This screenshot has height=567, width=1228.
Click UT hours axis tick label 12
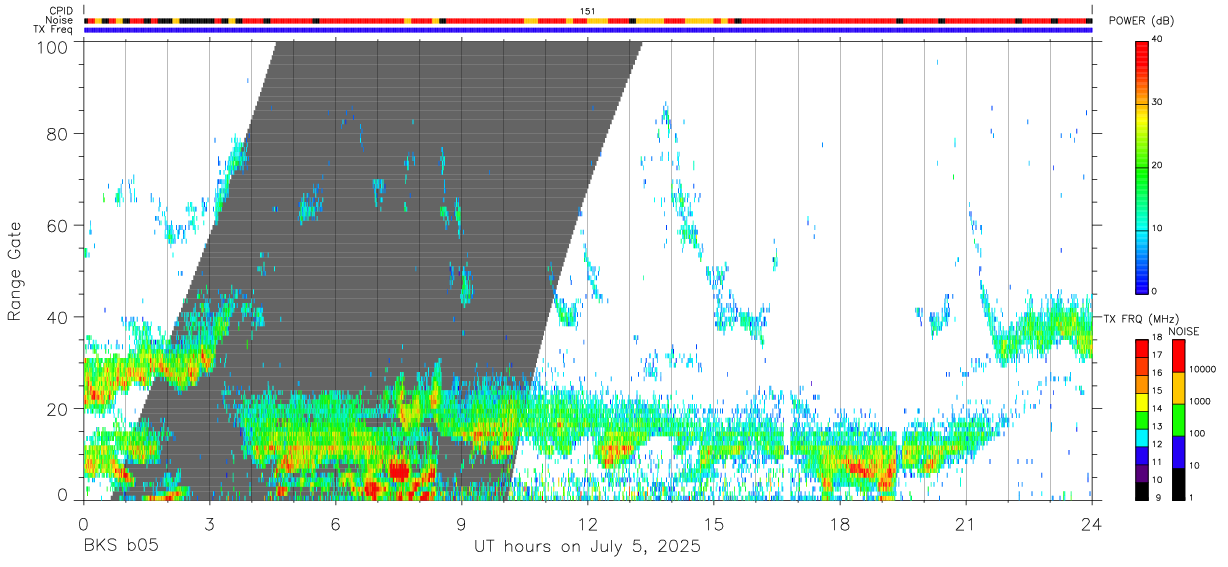pyautogui.click(x=587, y=524)
